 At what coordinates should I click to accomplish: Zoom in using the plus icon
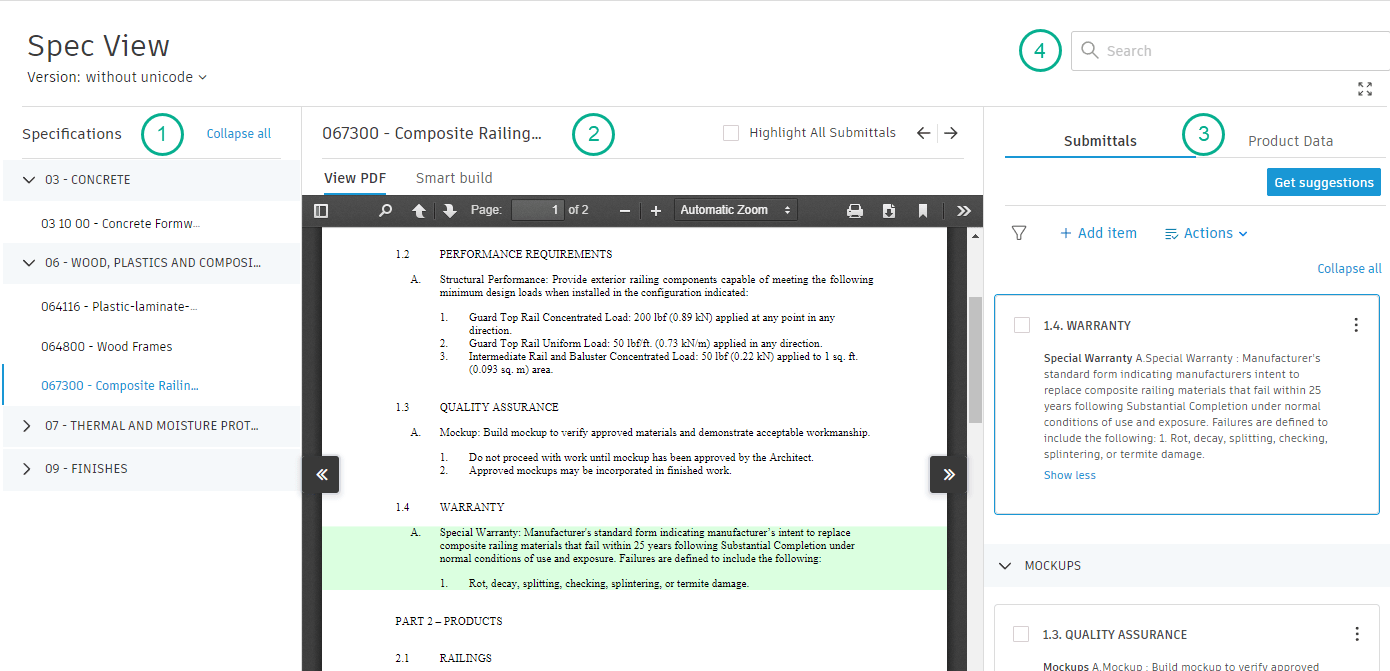coord(656,211)
